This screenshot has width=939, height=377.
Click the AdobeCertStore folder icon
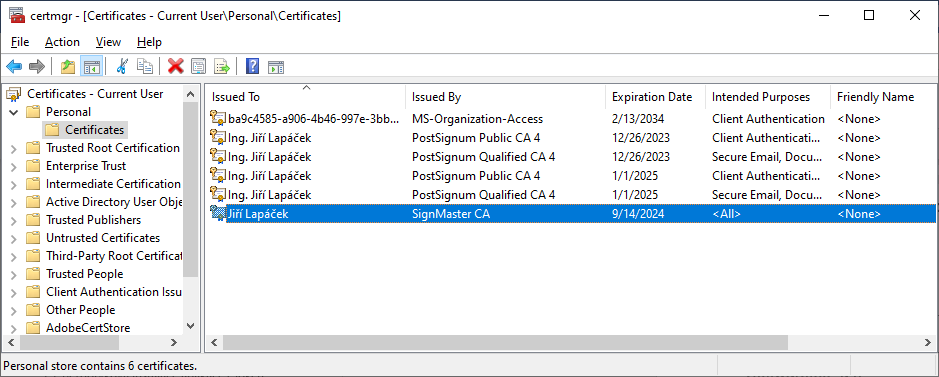pyautogui.click(x=34, y=327)
